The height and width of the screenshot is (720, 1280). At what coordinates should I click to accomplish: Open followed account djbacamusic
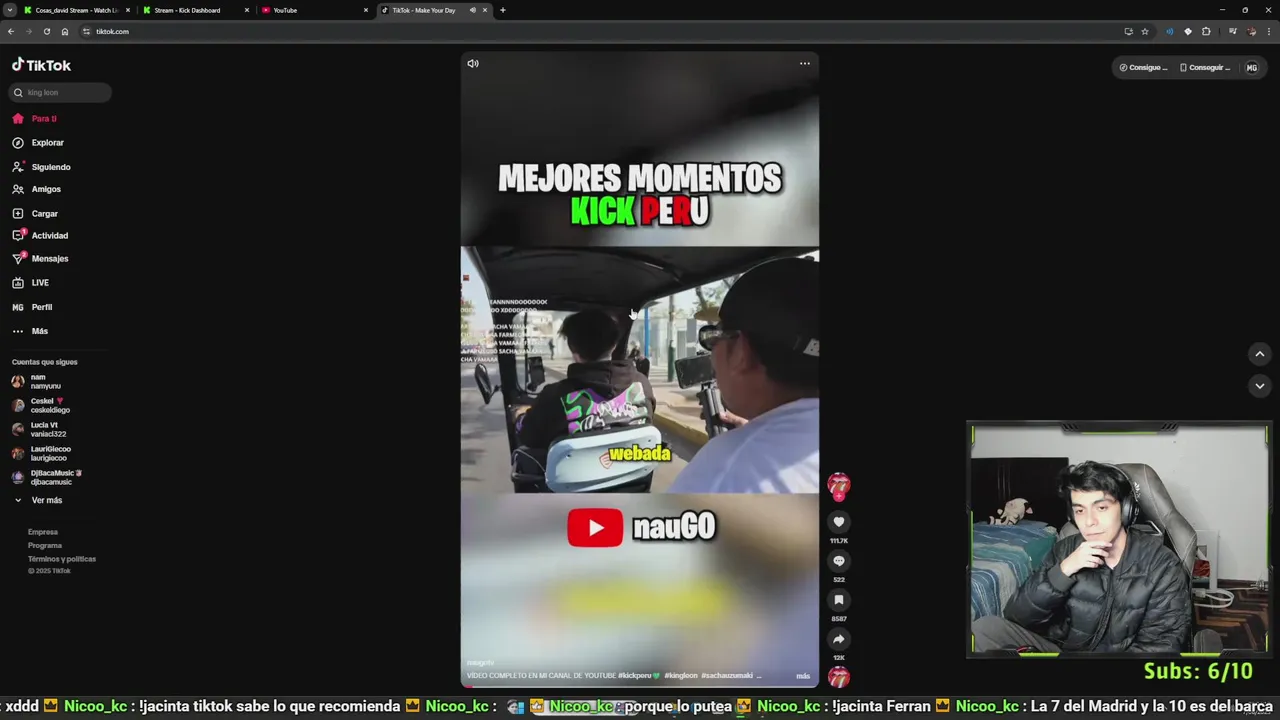[x=46, y=477]
